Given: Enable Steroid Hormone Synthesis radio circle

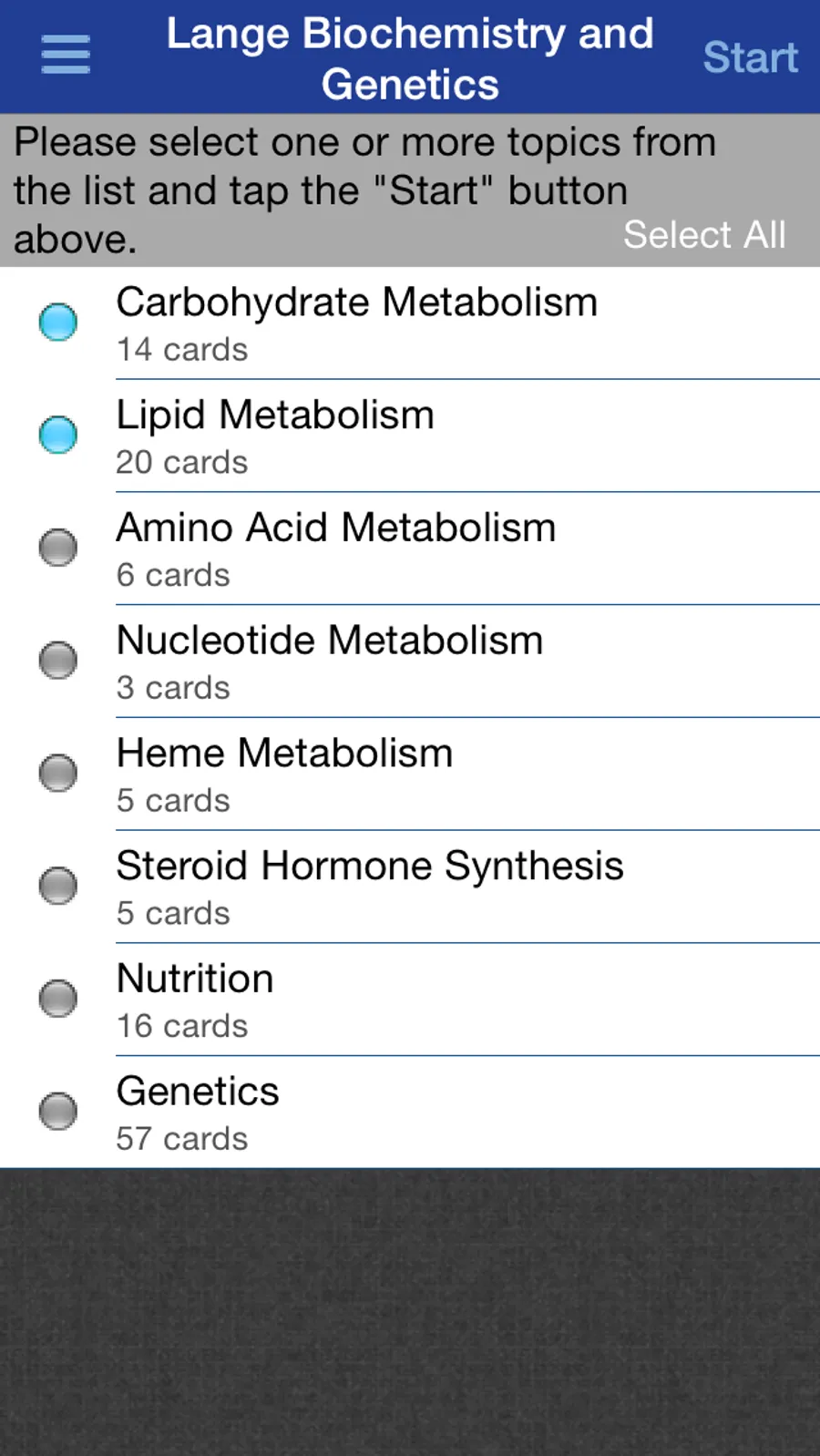Looking at the screenshot, I should [58, 886].
